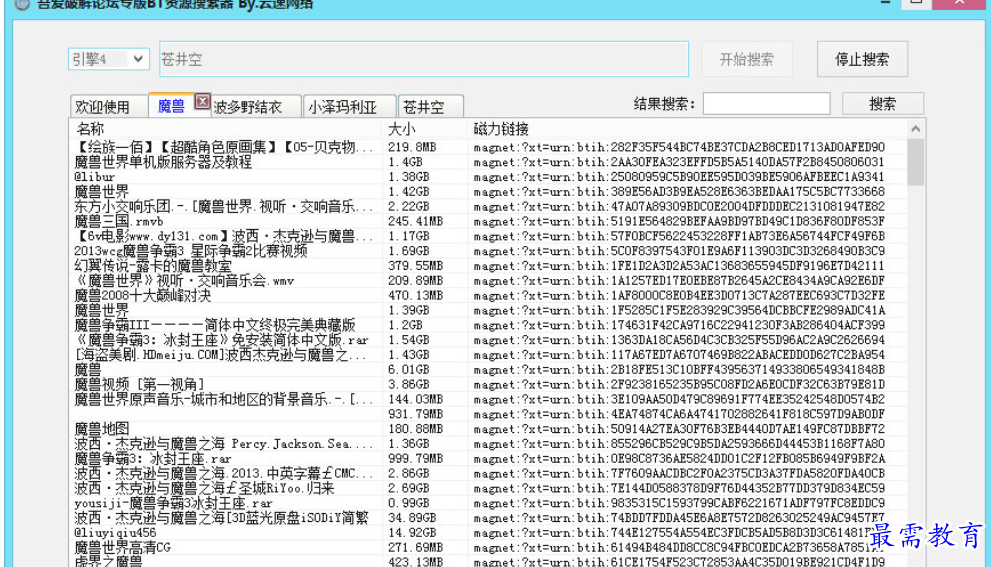Viewport: 991px width, 567px height.
Task: Click the search keyword field showing 苍井空
Action: (423, 59)
